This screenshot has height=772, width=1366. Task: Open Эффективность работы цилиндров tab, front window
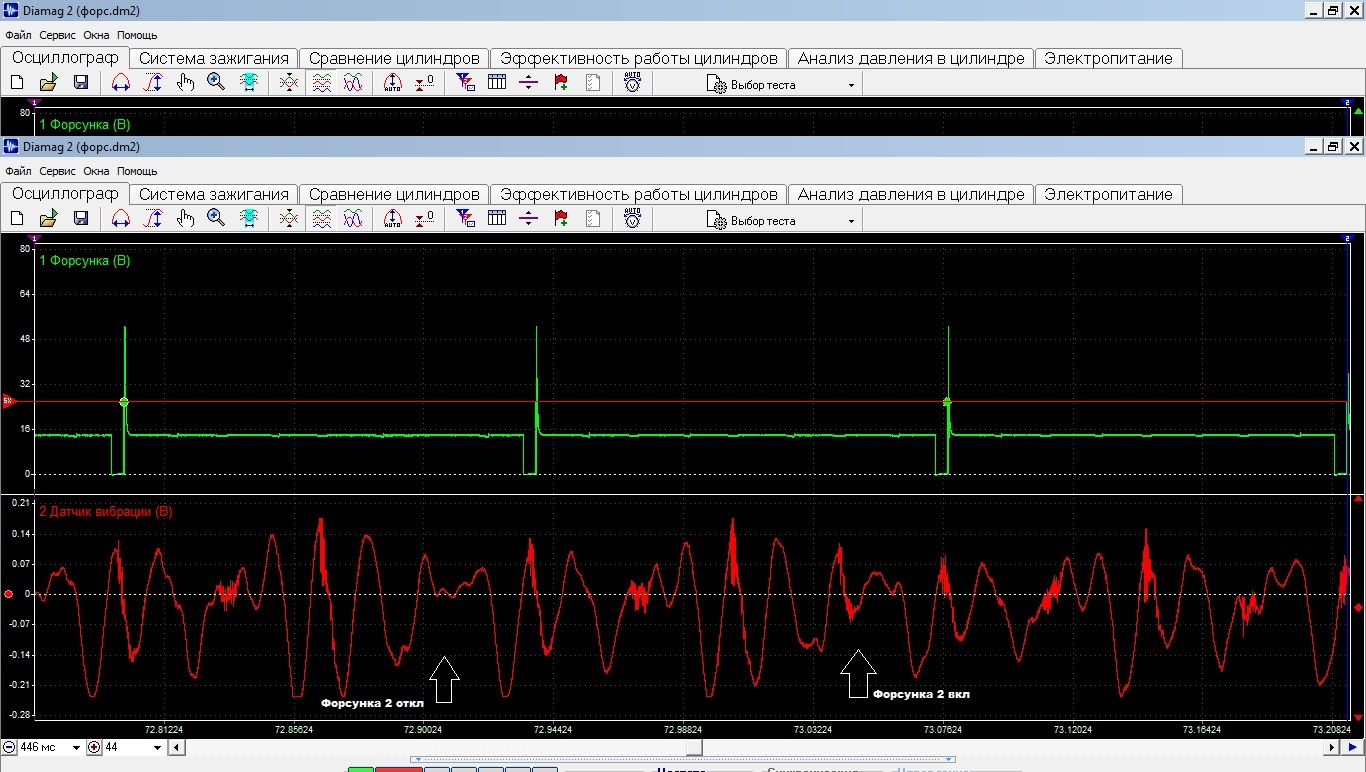pos(638,194)
